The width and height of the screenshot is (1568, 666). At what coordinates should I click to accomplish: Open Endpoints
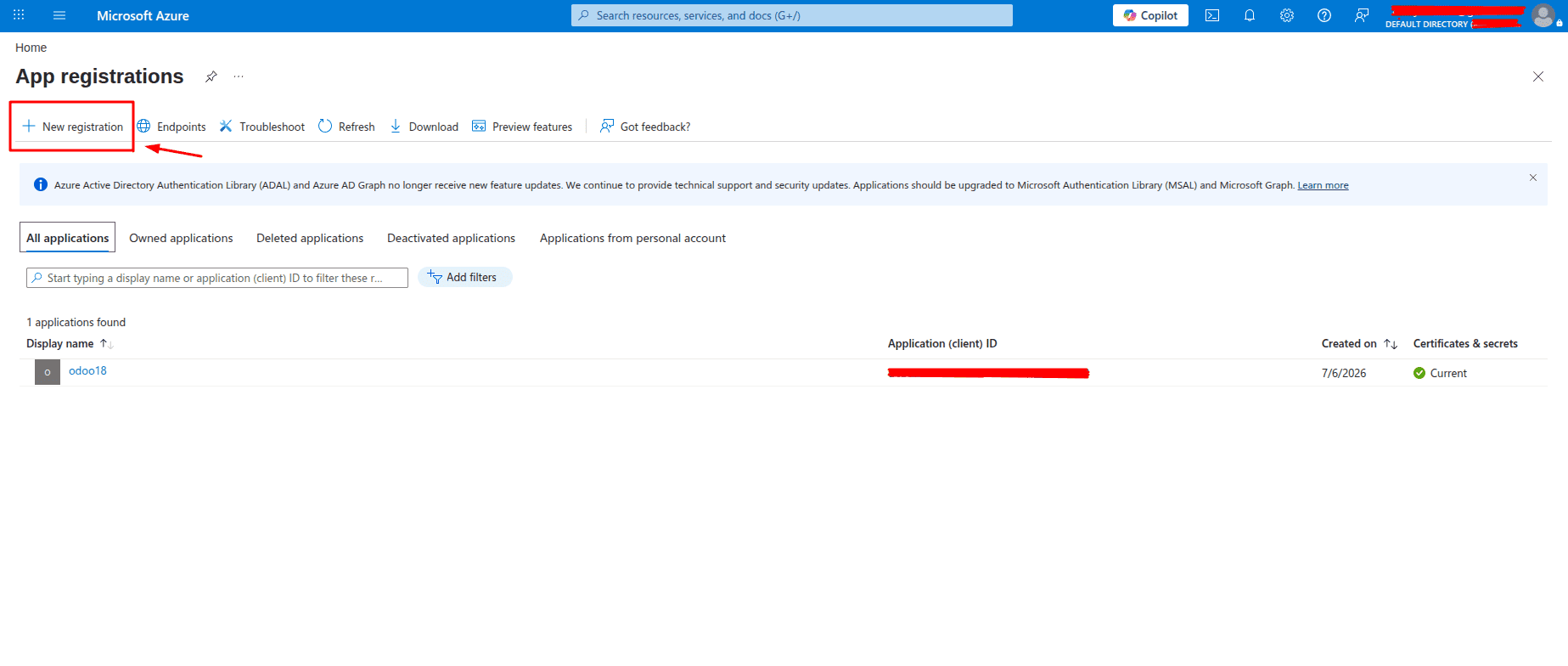coord(171,127)
